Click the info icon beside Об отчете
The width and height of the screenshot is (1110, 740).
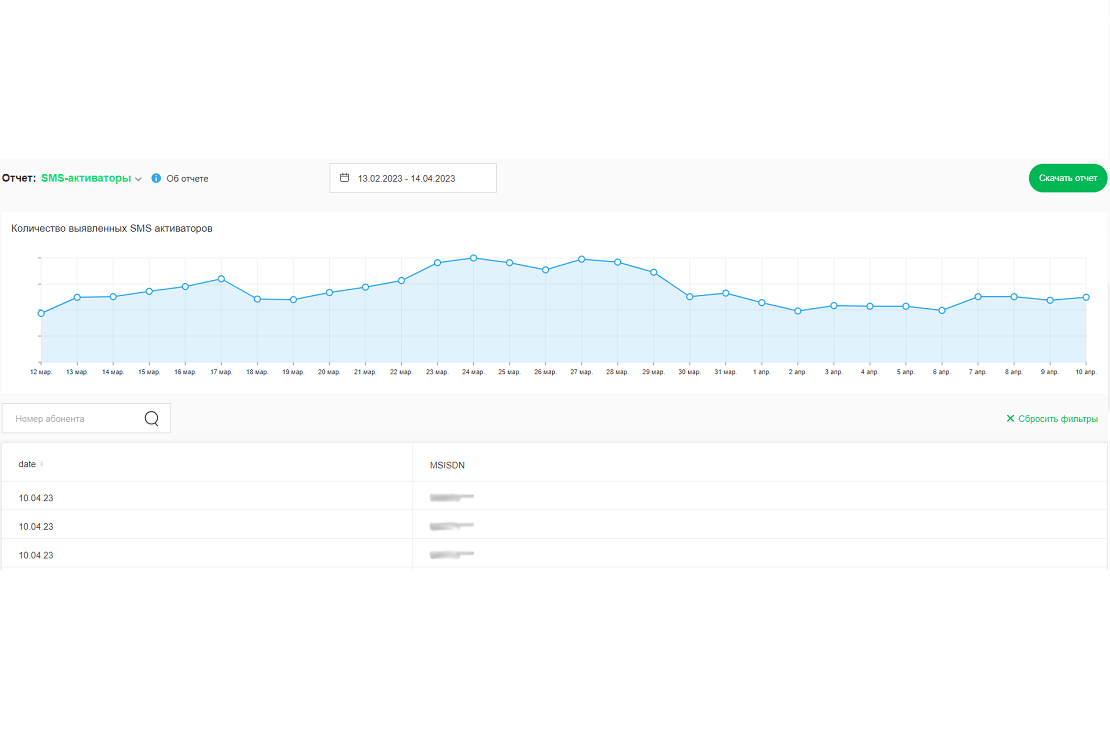click(156, 178)
